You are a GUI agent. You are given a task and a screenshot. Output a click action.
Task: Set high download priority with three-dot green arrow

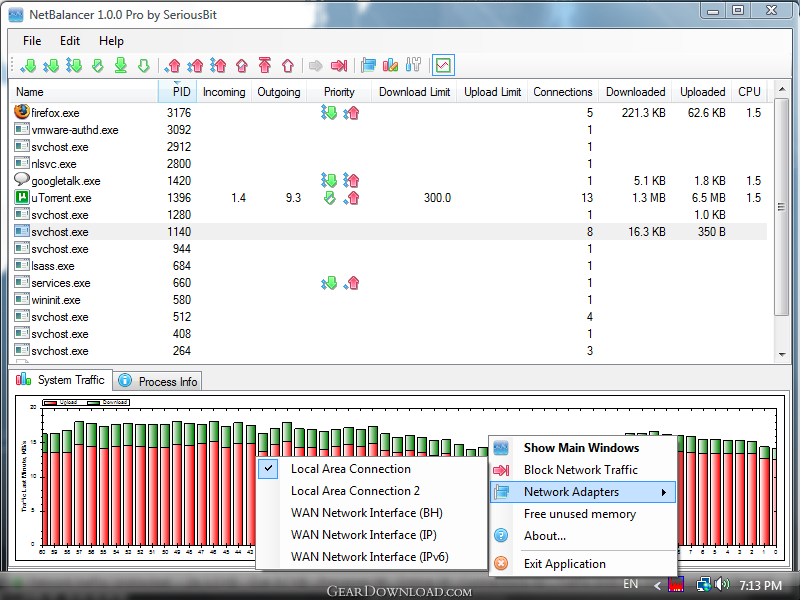[x=74, y=65]
